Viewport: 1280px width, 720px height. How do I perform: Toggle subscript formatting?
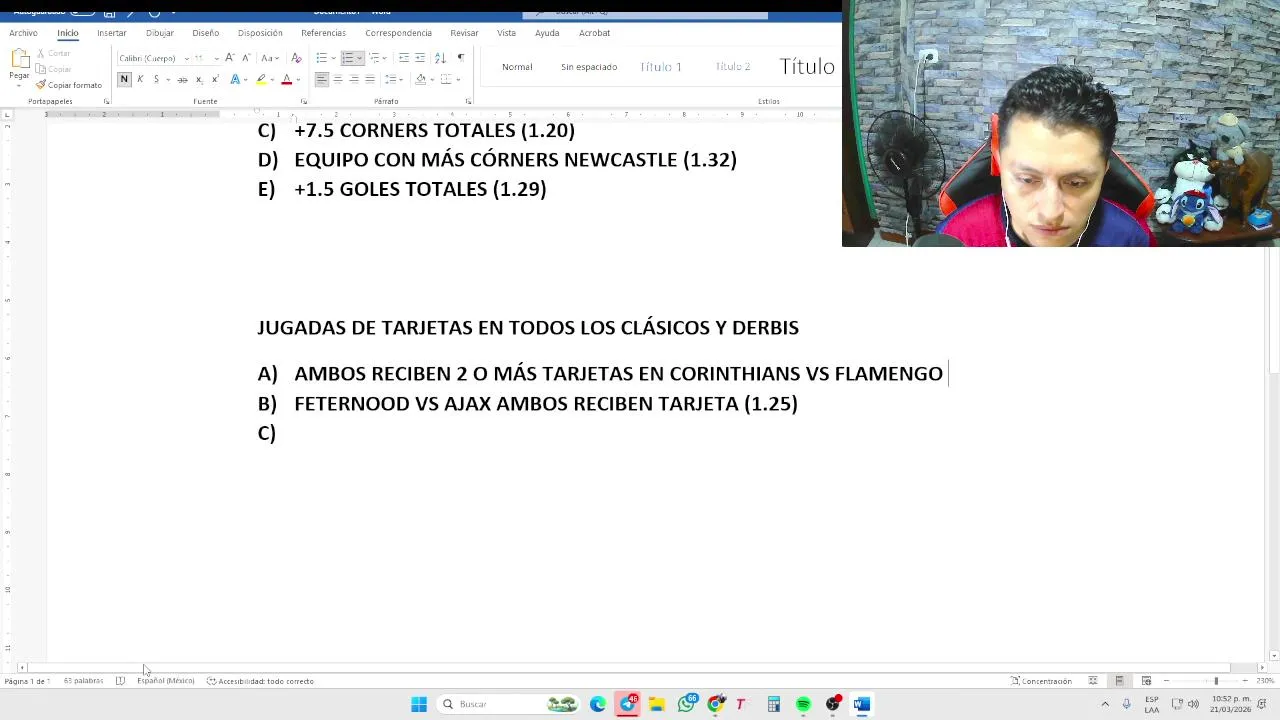[198, 79]
